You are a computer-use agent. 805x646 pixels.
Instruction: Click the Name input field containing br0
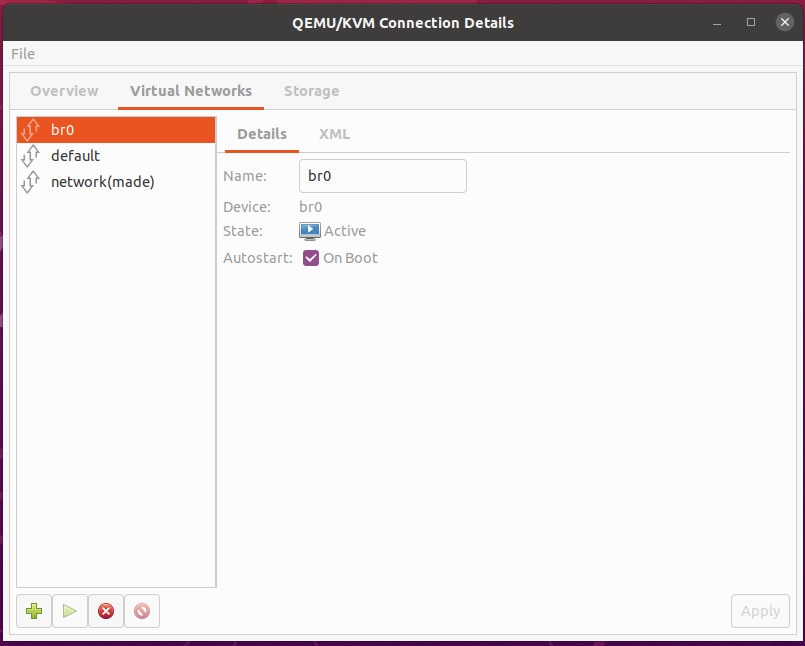click(x=383, y=176)
